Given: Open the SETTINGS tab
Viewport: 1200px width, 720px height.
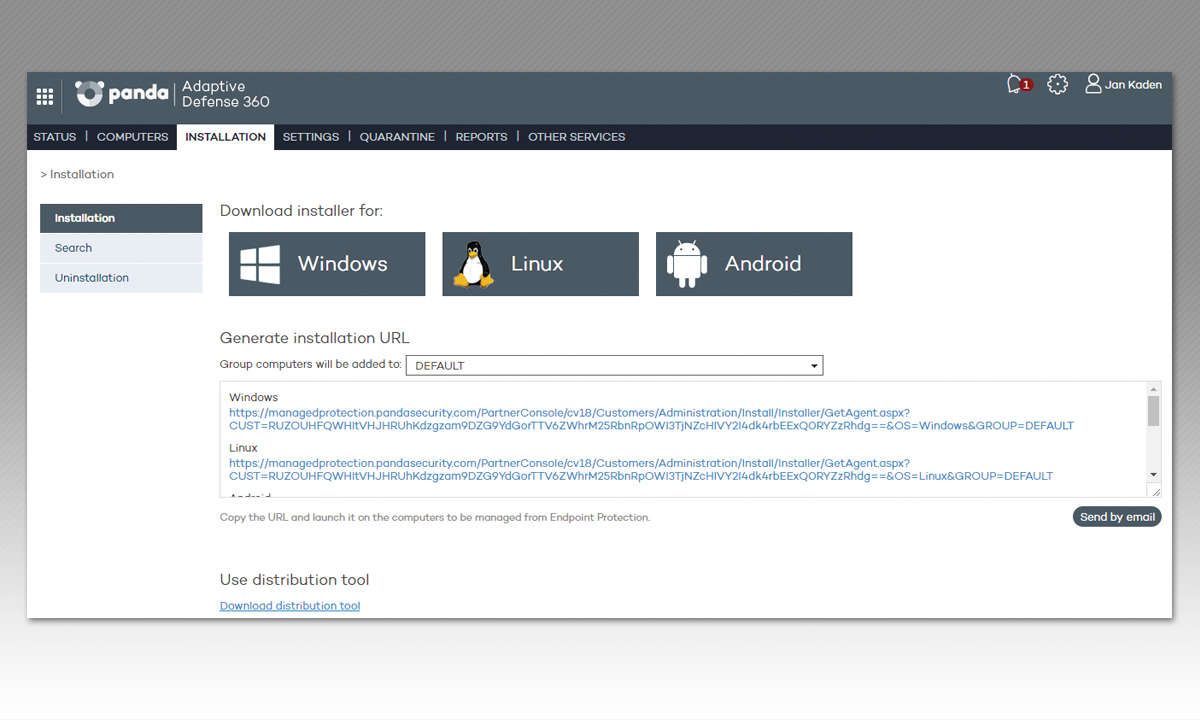Looking at the screenshot, I should (x=311, y=137).
